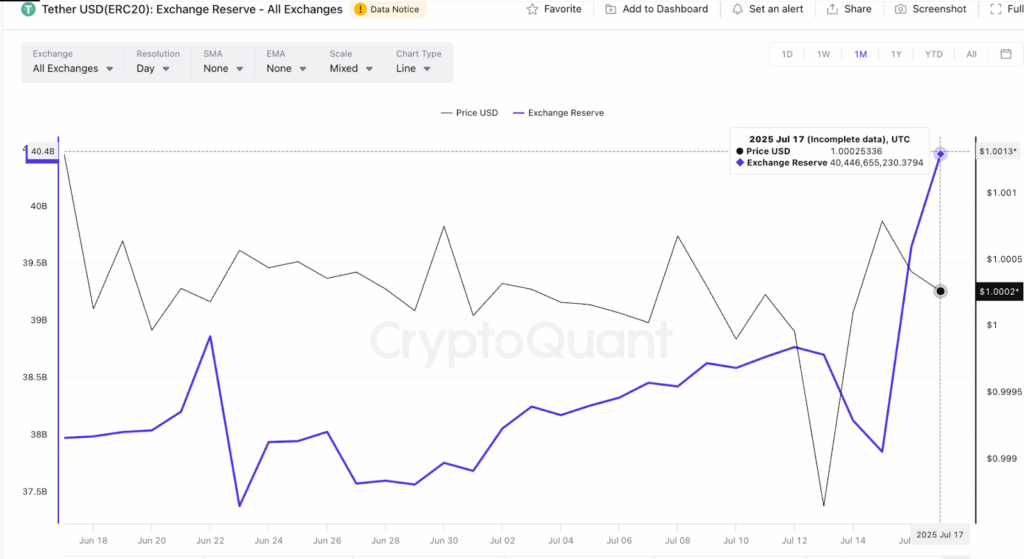Click the Price USD black data point
The height and width of the screenshot is (559, 1024).
pos(940,291)
